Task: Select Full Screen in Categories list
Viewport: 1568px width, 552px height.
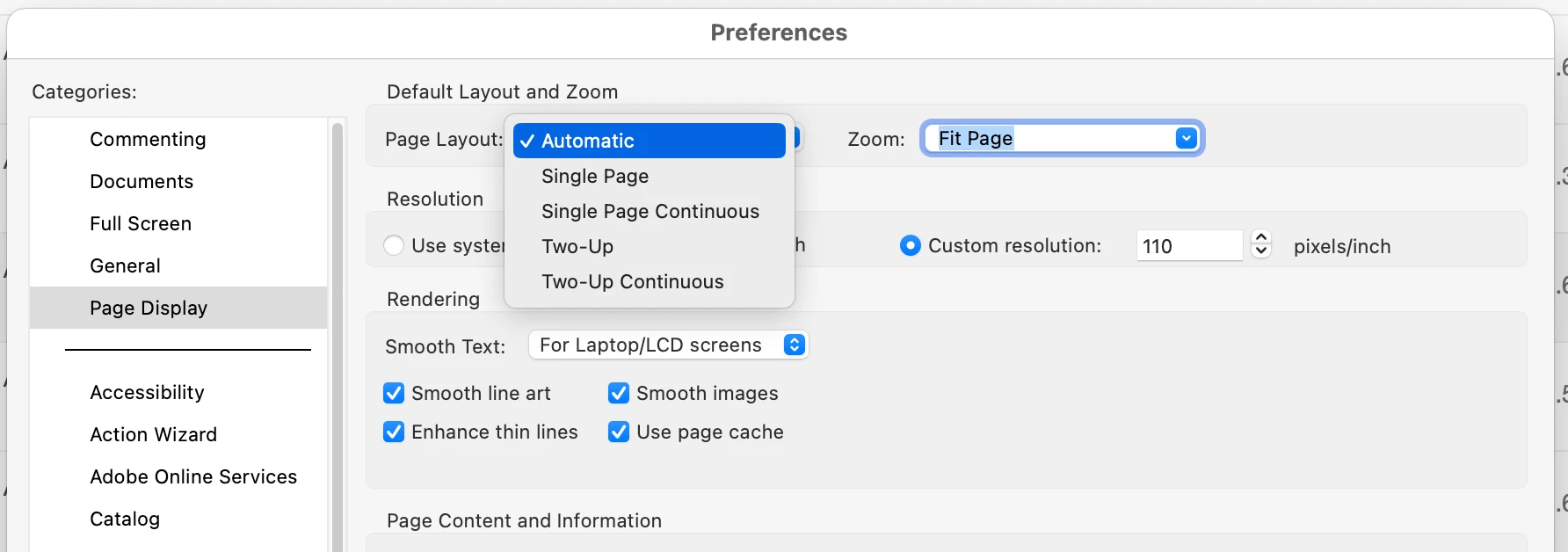Action: tap(141, 224)
